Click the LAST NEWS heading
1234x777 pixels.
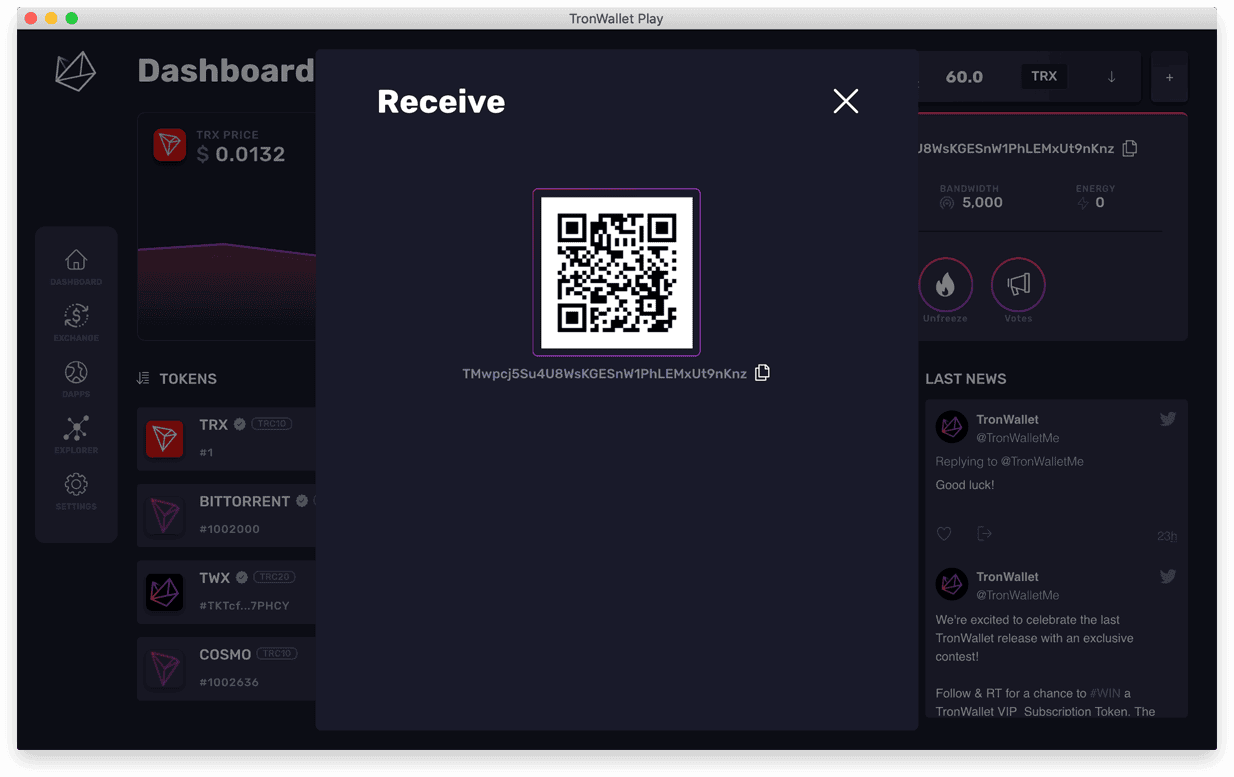[x=966, y=379]
